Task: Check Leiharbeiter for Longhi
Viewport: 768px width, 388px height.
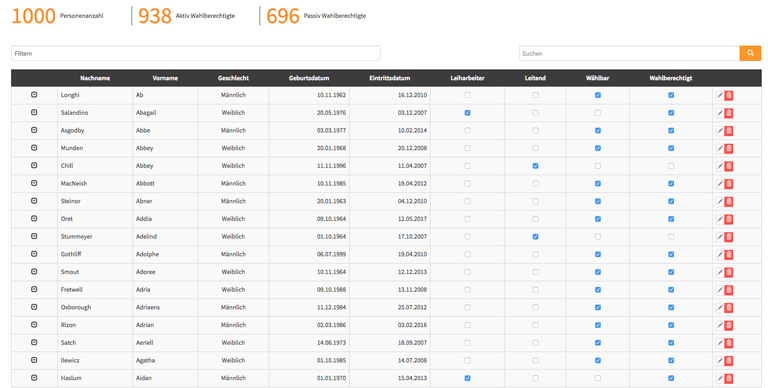Action: 467,95
